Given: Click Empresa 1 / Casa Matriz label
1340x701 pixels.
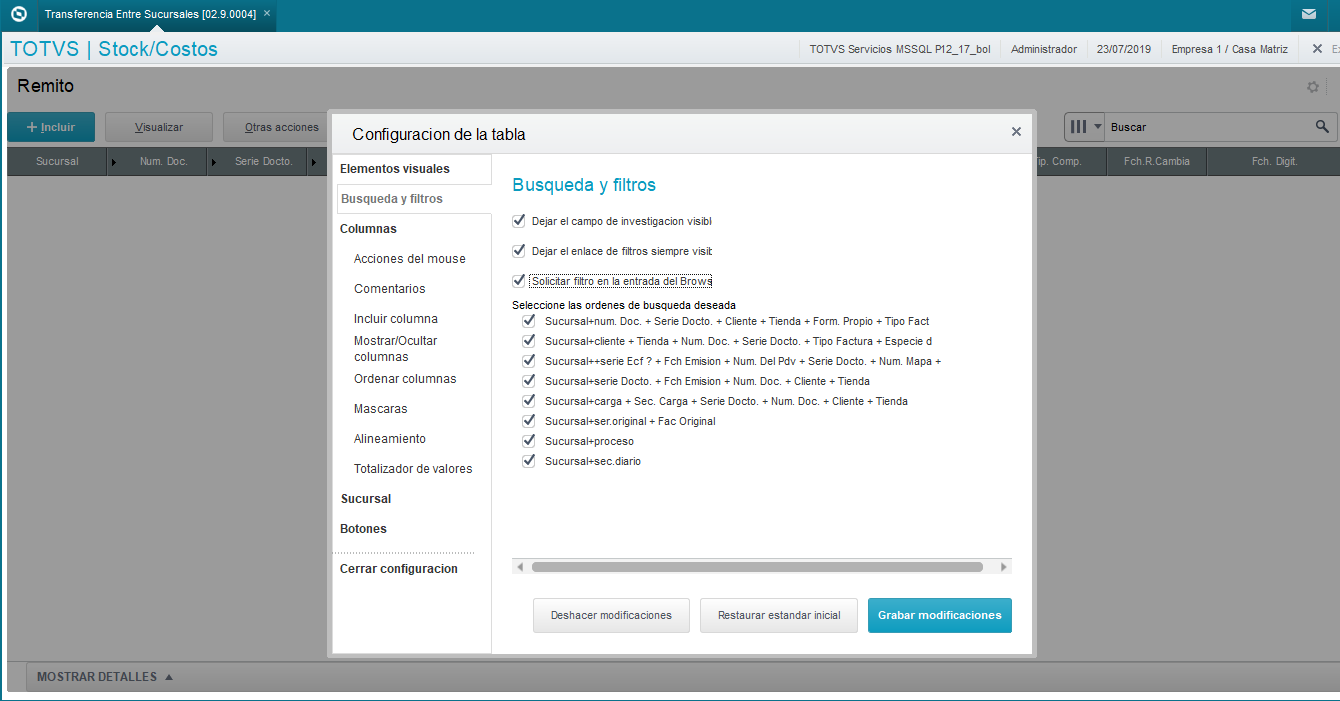Looking at the screenshot, I should [x=1230, y=48].
